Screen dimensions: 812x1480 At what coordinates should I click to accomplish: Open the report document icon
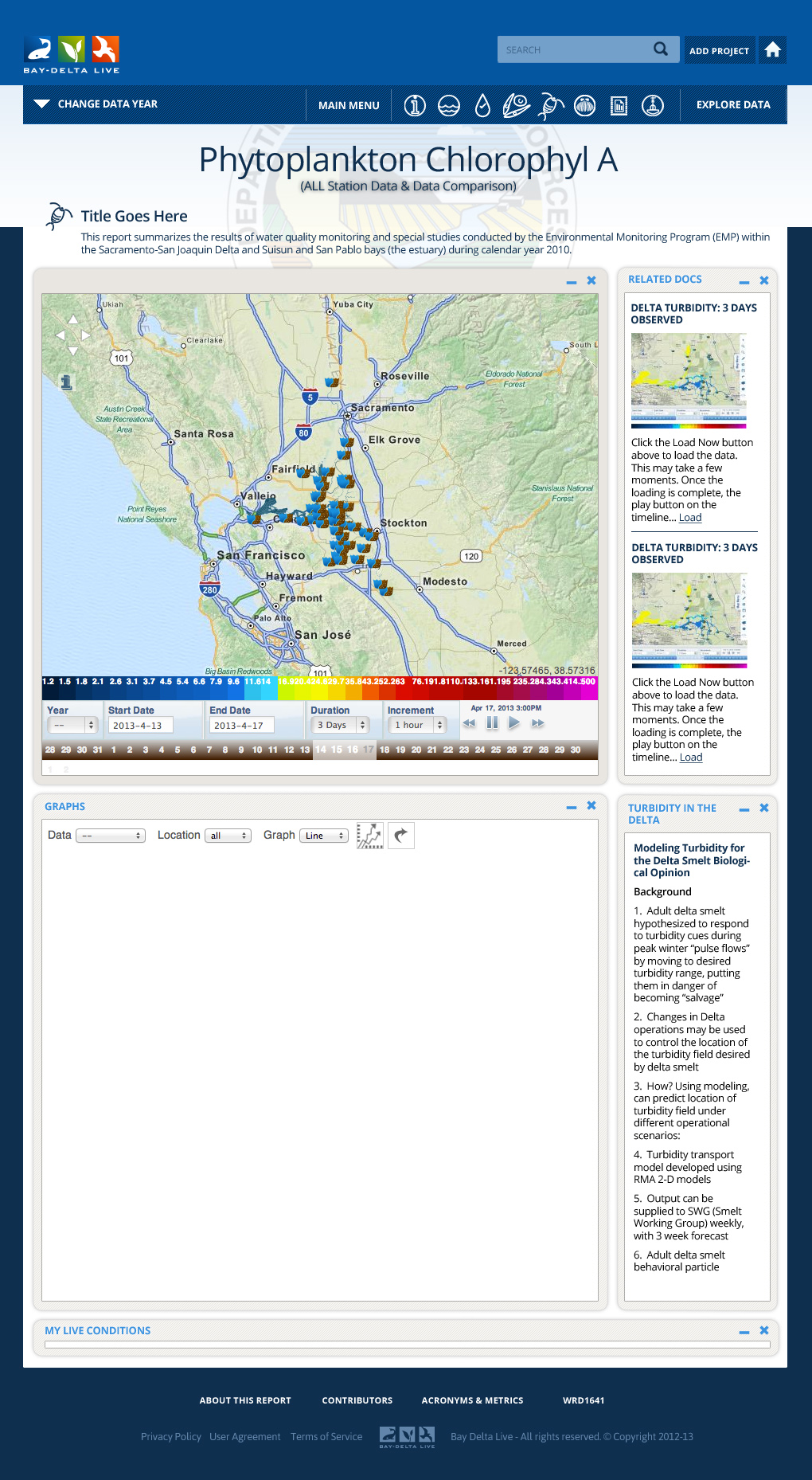point(619,105)
